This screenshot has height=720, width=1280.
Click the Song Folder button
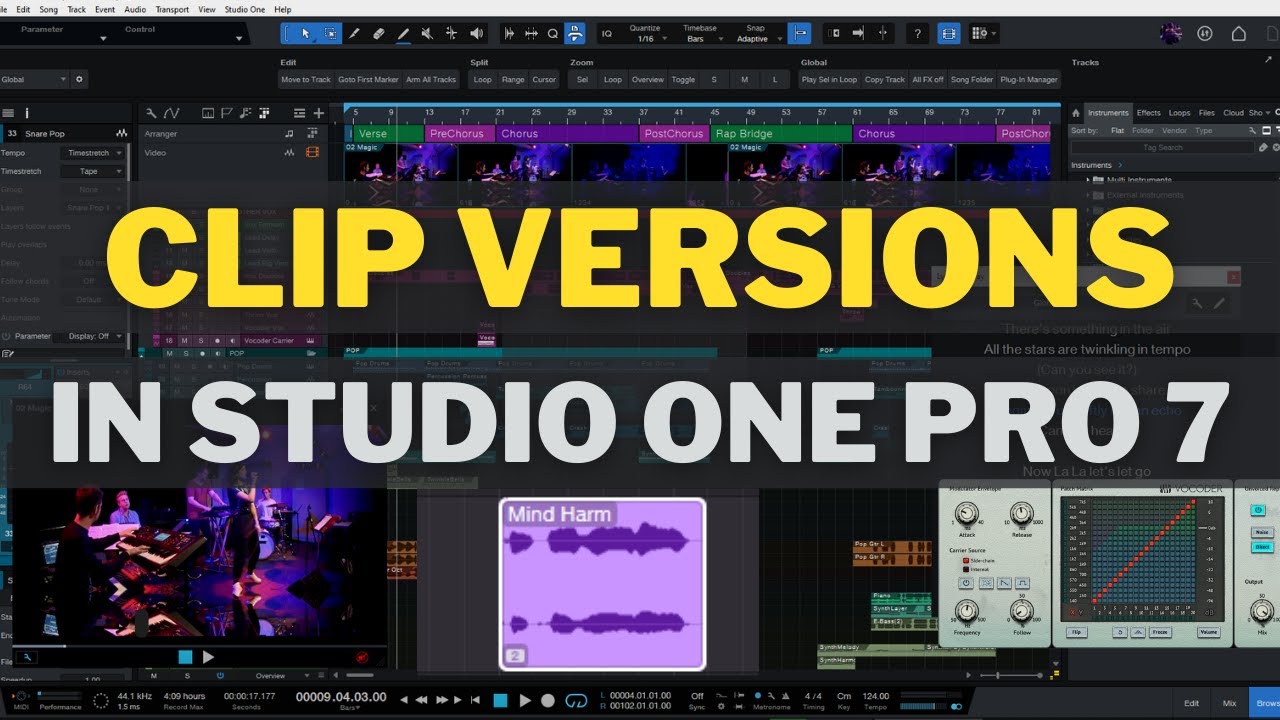(972, 79)
